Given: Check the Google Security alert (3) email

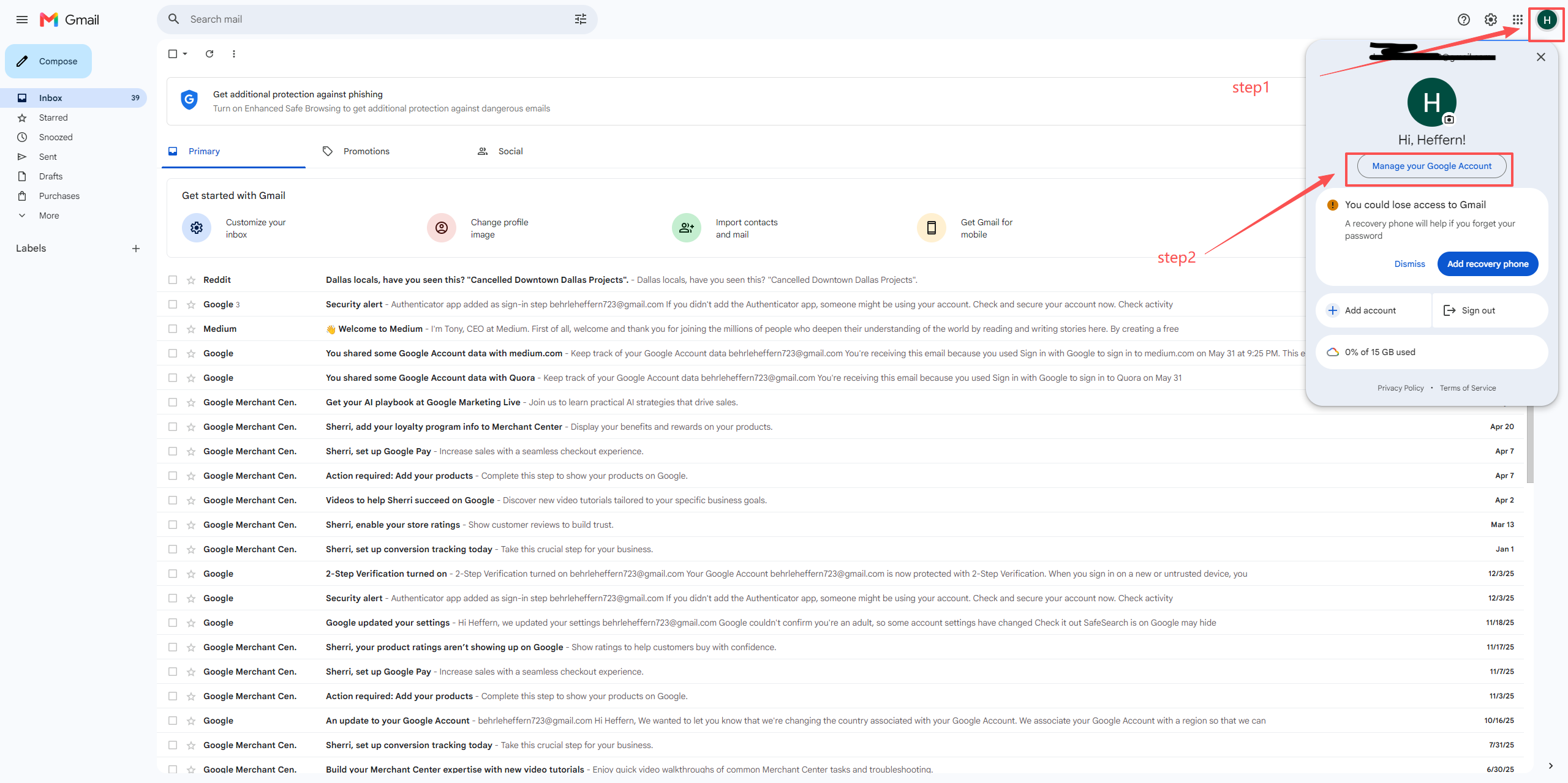Looking at the screenshot, I should (x=173, y=304).
